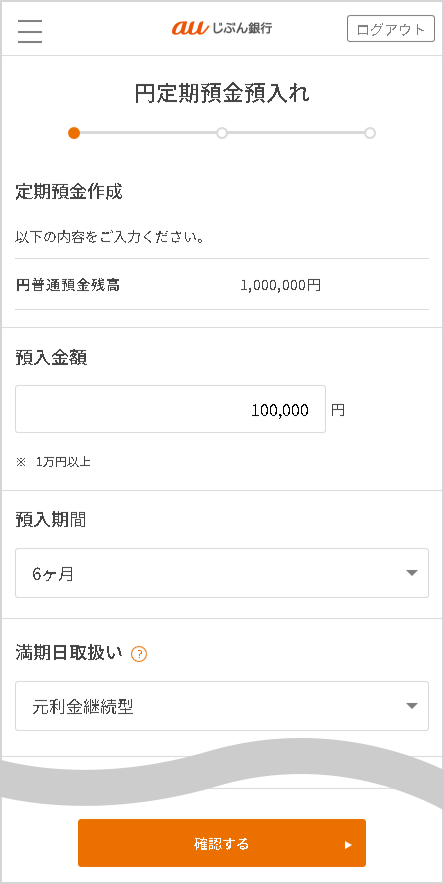Click the ログアウト button
The height and width of the screenshot is (884, 444).
[391, 29]
